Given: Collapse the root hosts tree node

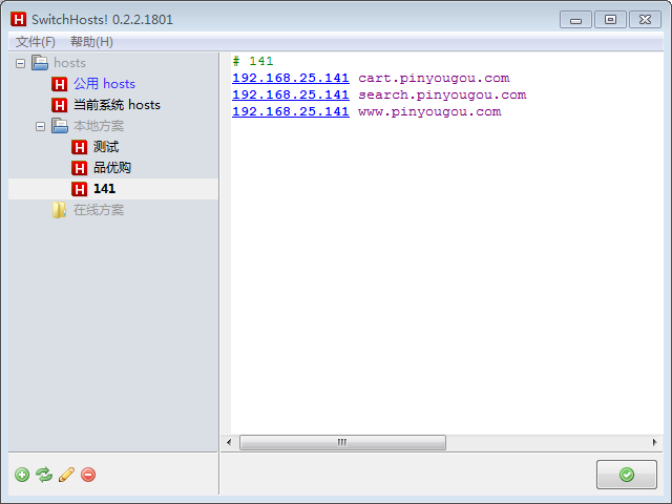Looking at the screenshot, I should click(20, 63).
